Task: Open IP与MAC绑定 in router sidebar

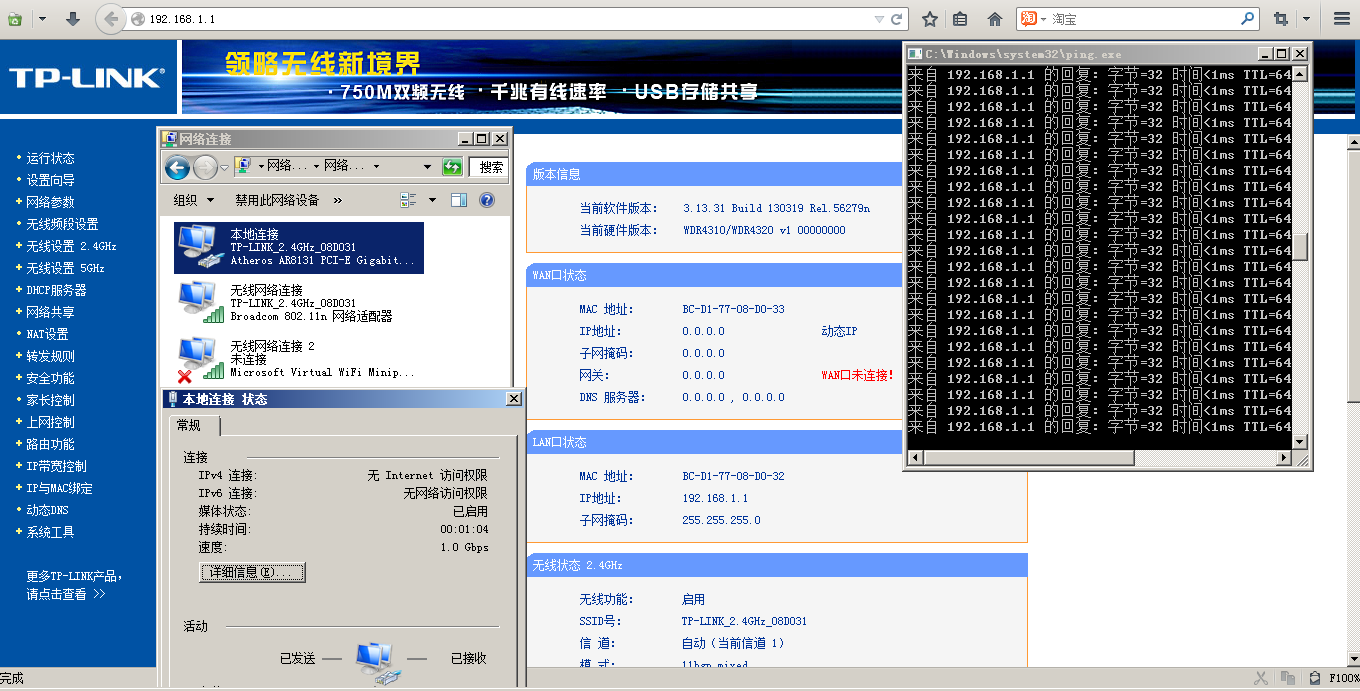Action: [x=59, y=488]
